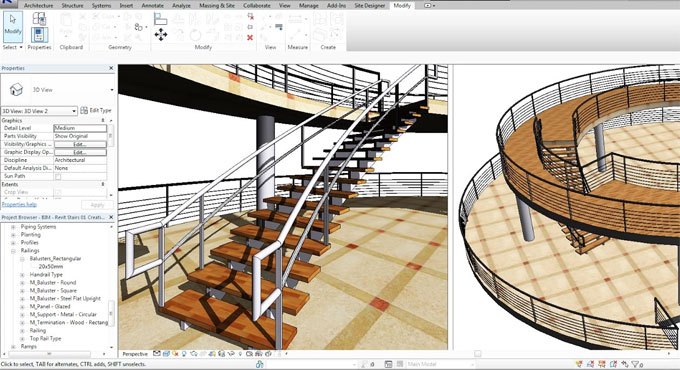Open the Structure ribbon tab
Screen dimensions: 680x370
coord(72,6)
